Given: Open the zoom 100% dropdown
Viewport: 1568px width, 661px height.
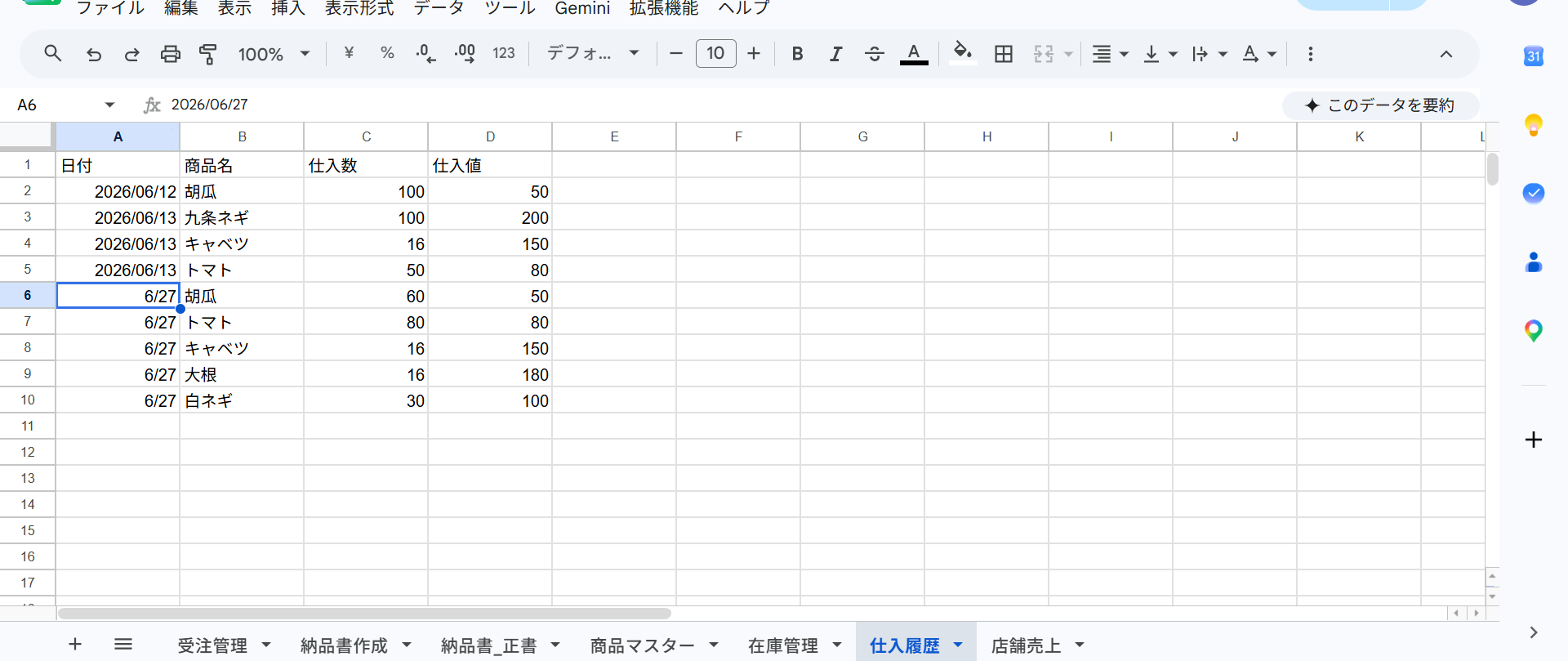Looking at the screenshot, I should [x=274, y=54].
